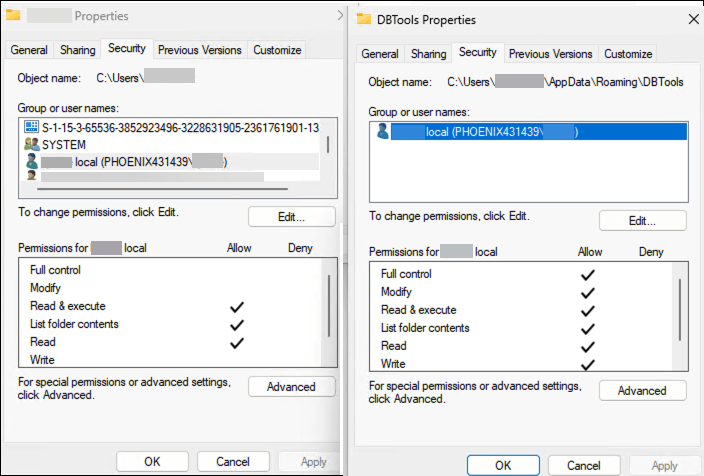Click the SYSTEM group icon
This screenshot has height=476, width=704.
pos(31,145)
